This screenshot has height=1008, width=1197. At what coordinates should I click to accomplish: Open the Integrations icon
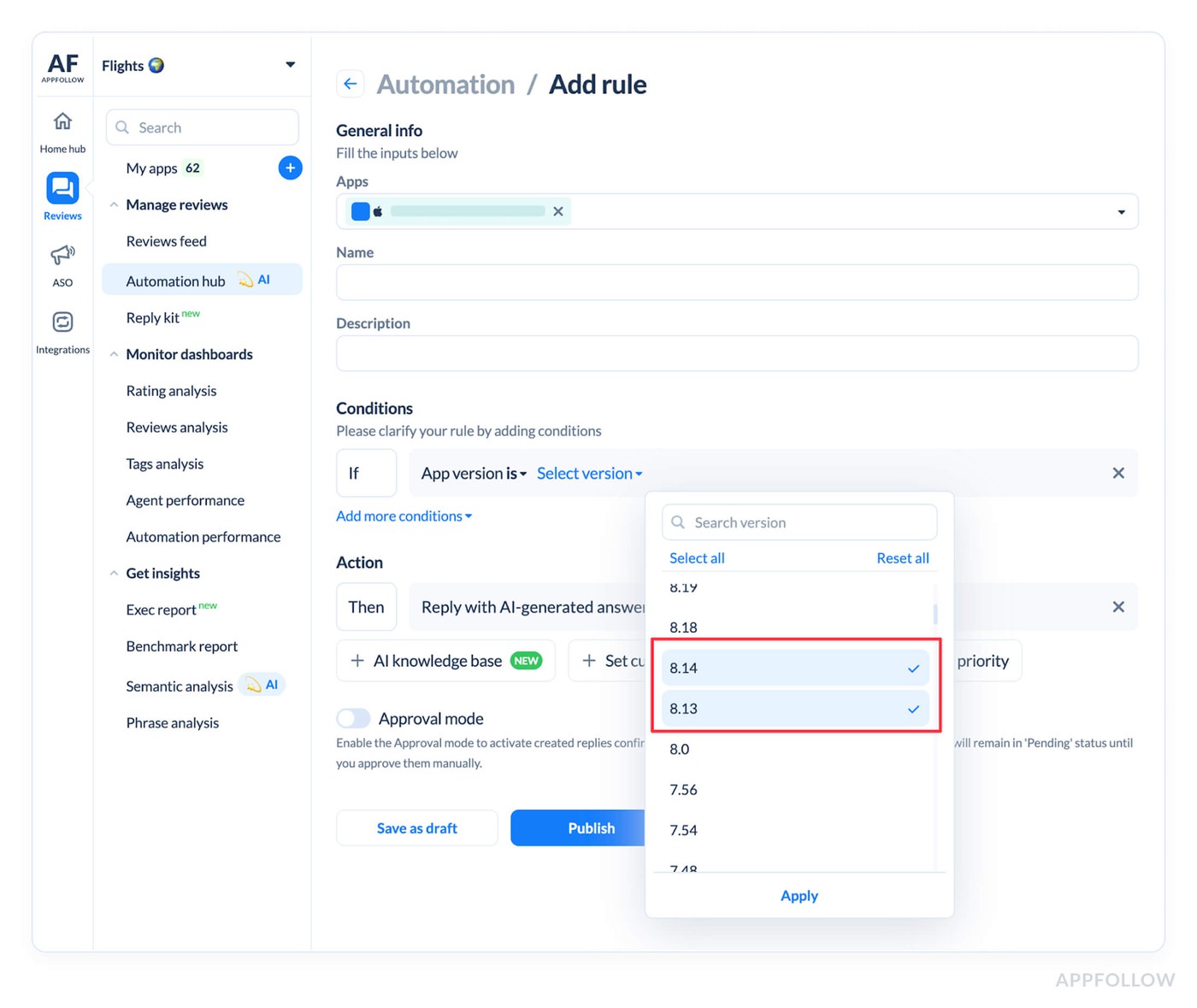pyautogui.click(x=62, y=322)
